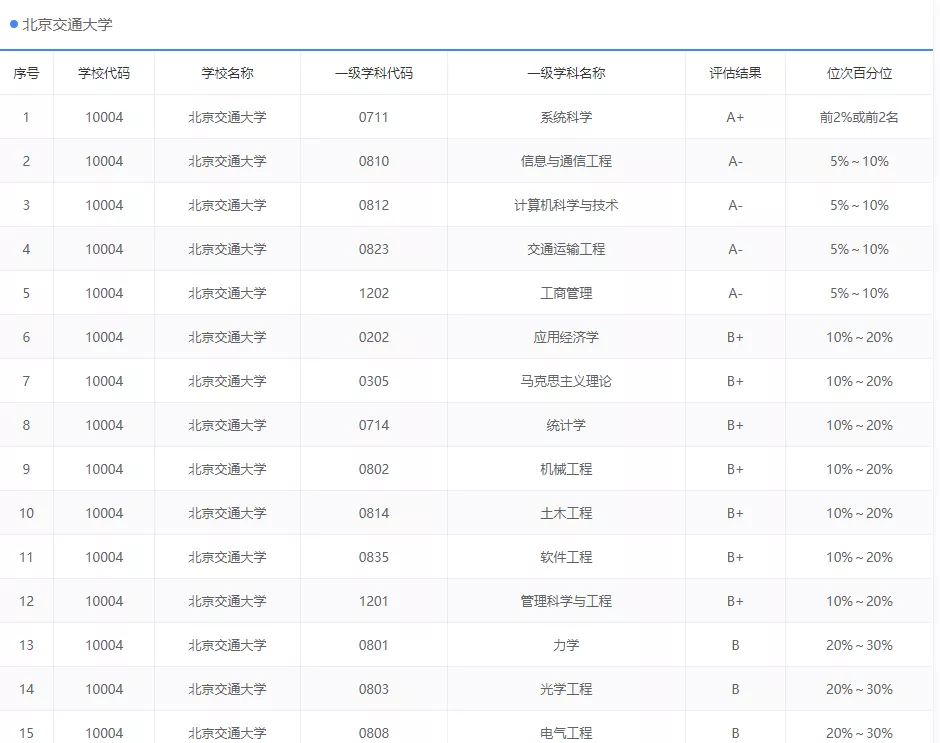
Task: Click the 学校代码 column header
Action: 103,72
